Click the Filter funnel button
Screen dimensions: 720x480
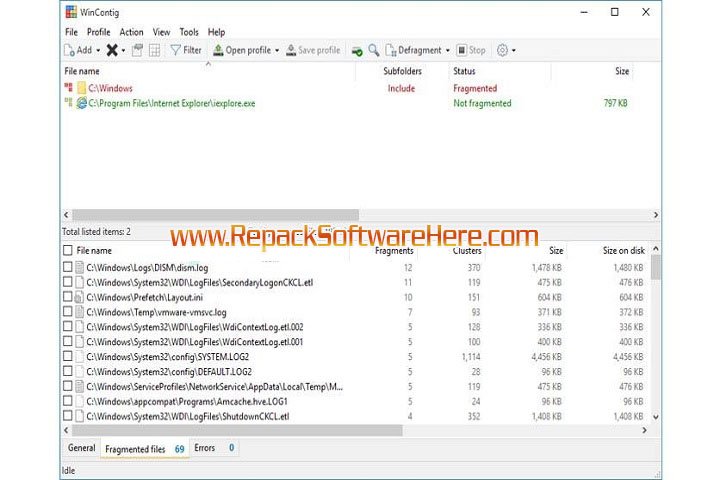(x=186, y=50)
